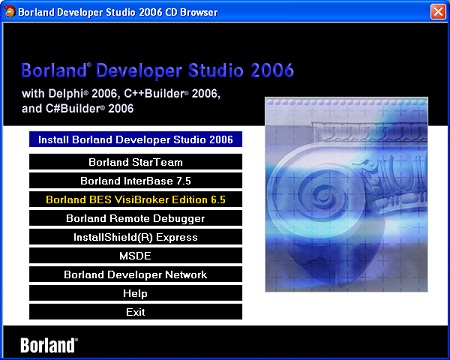Launch Borland Remote Debugger setup

[135, 218]
